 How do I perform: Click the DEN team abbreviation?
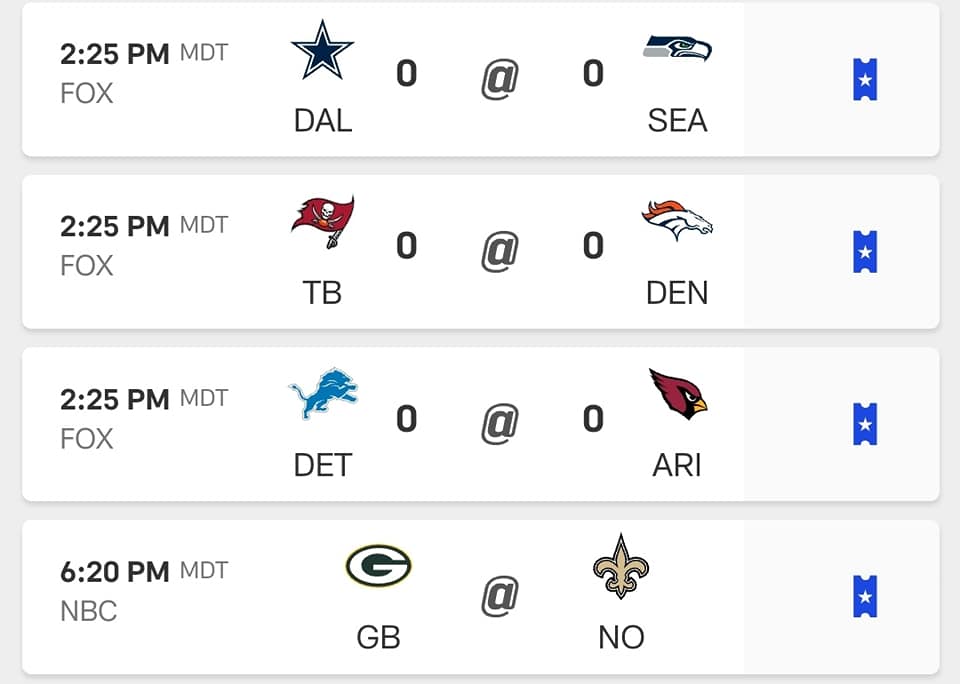[677, 293]
